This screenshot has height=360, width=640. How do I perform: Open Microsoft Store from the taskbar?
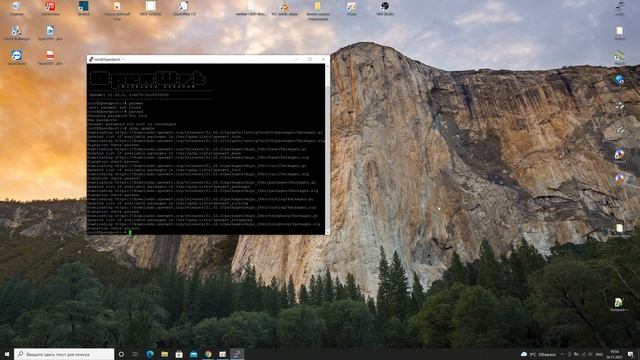pyautogui.click(x=179, y=354)
